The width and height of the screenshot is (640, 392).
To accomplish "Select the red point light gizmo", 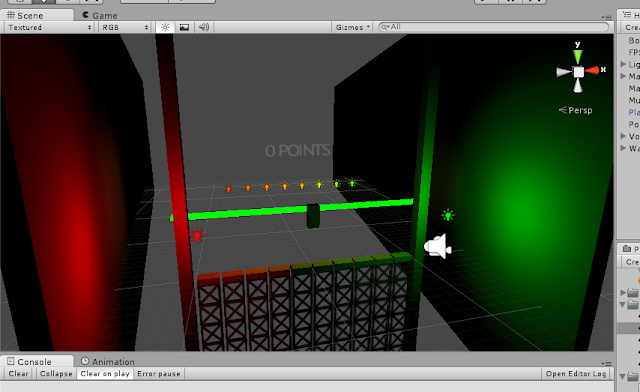I will 197,235.
